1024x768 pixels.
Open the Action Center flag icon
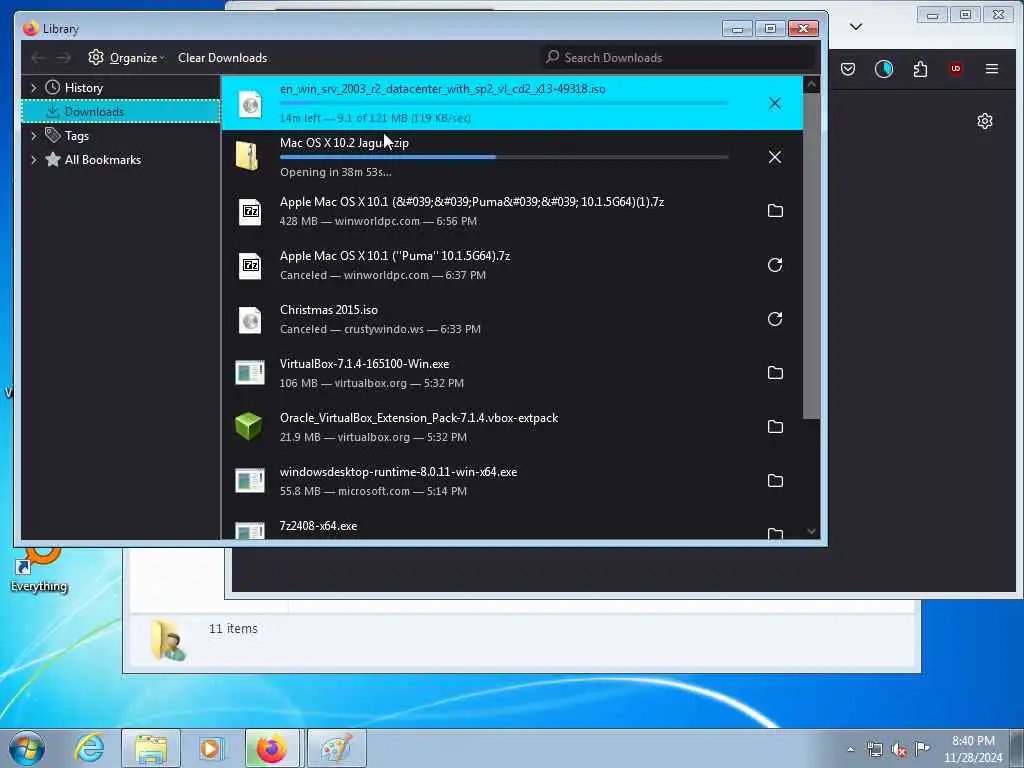[922, 749]
